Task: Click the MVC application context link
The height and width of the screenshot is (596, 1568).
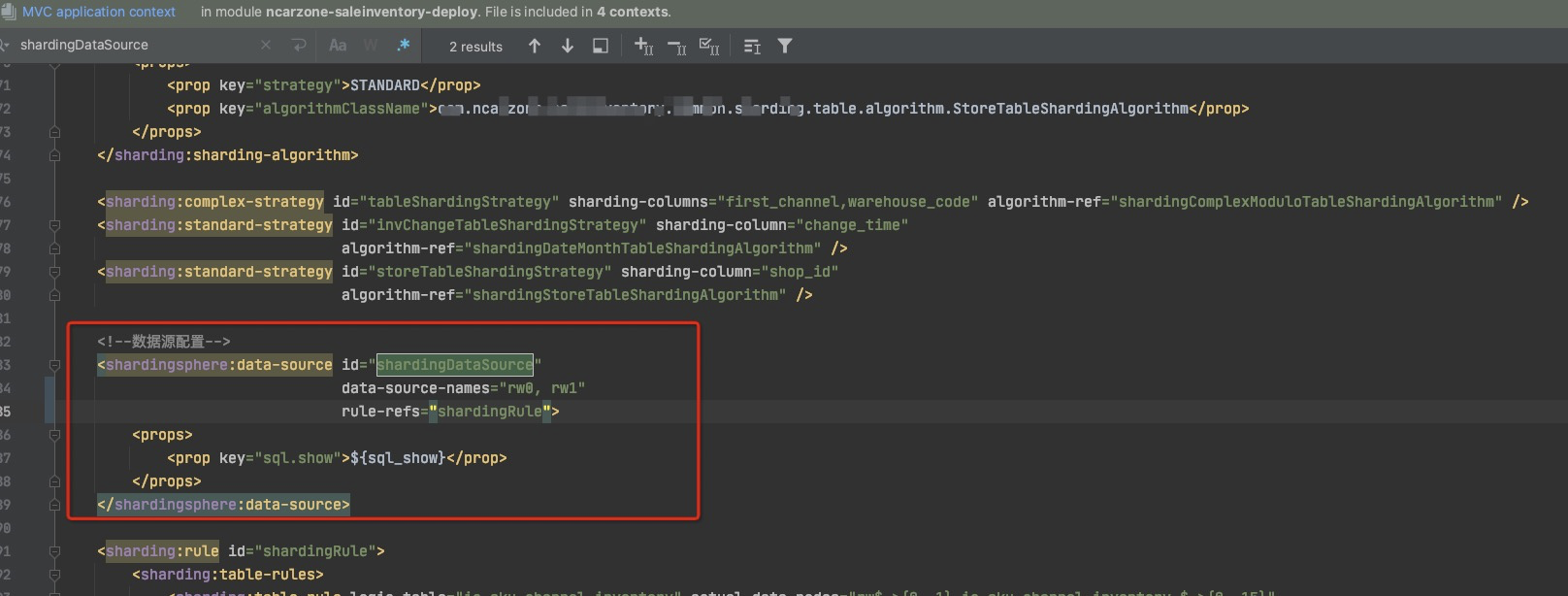Action: [x=99, y=12]
